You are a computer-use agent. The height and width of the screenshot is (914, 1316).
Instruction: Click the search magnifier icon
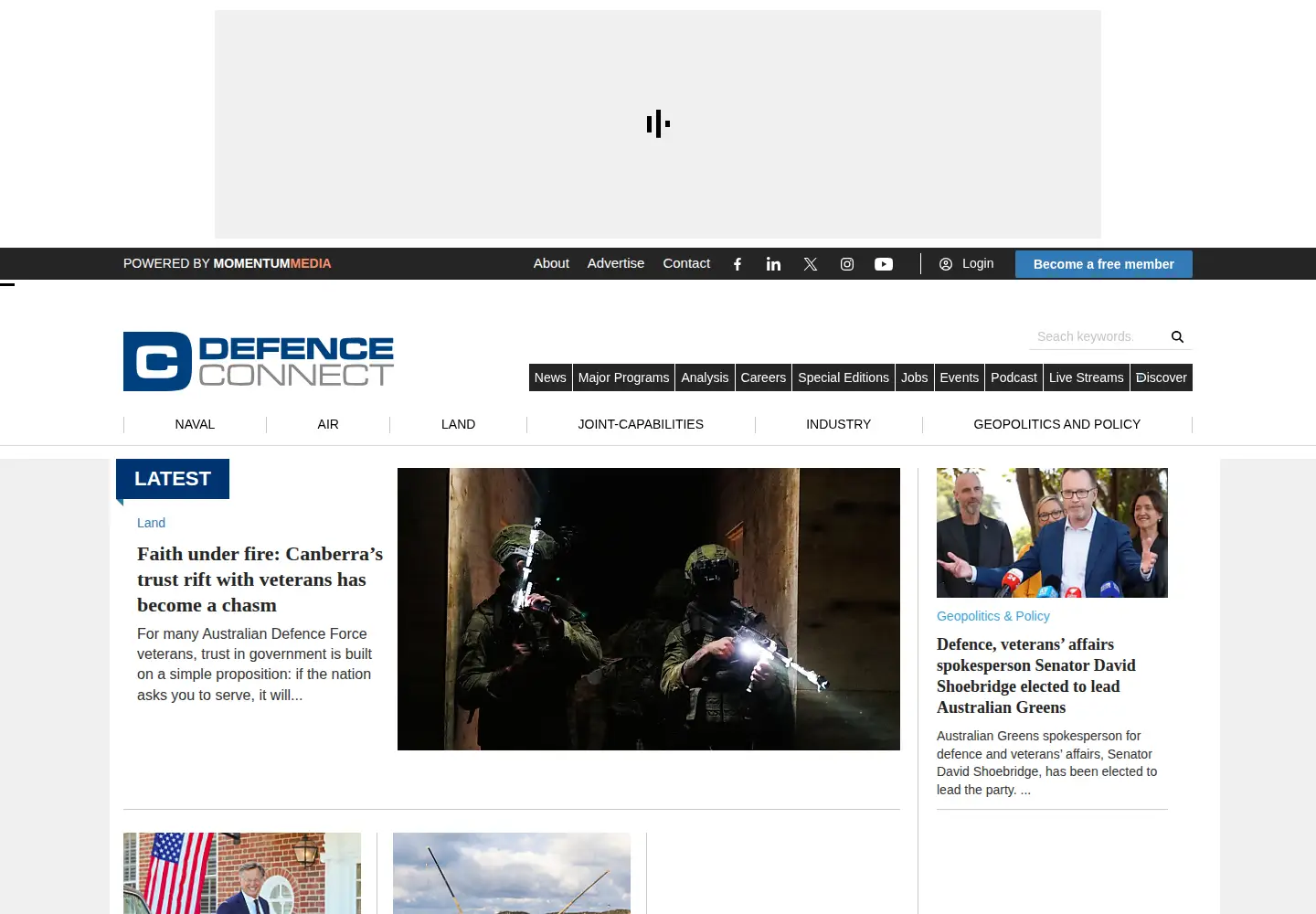(1177, 337)
